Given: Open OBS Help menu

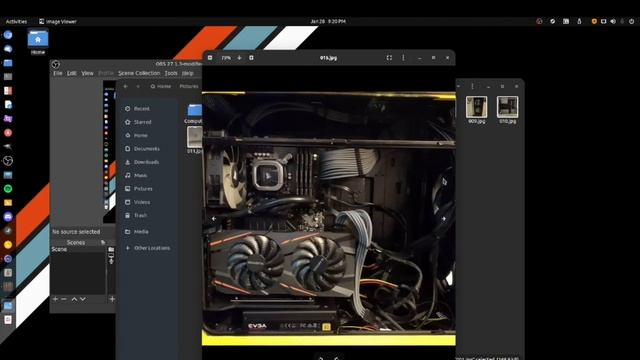Looking at the screenshot, I should (x=187, y=73).
